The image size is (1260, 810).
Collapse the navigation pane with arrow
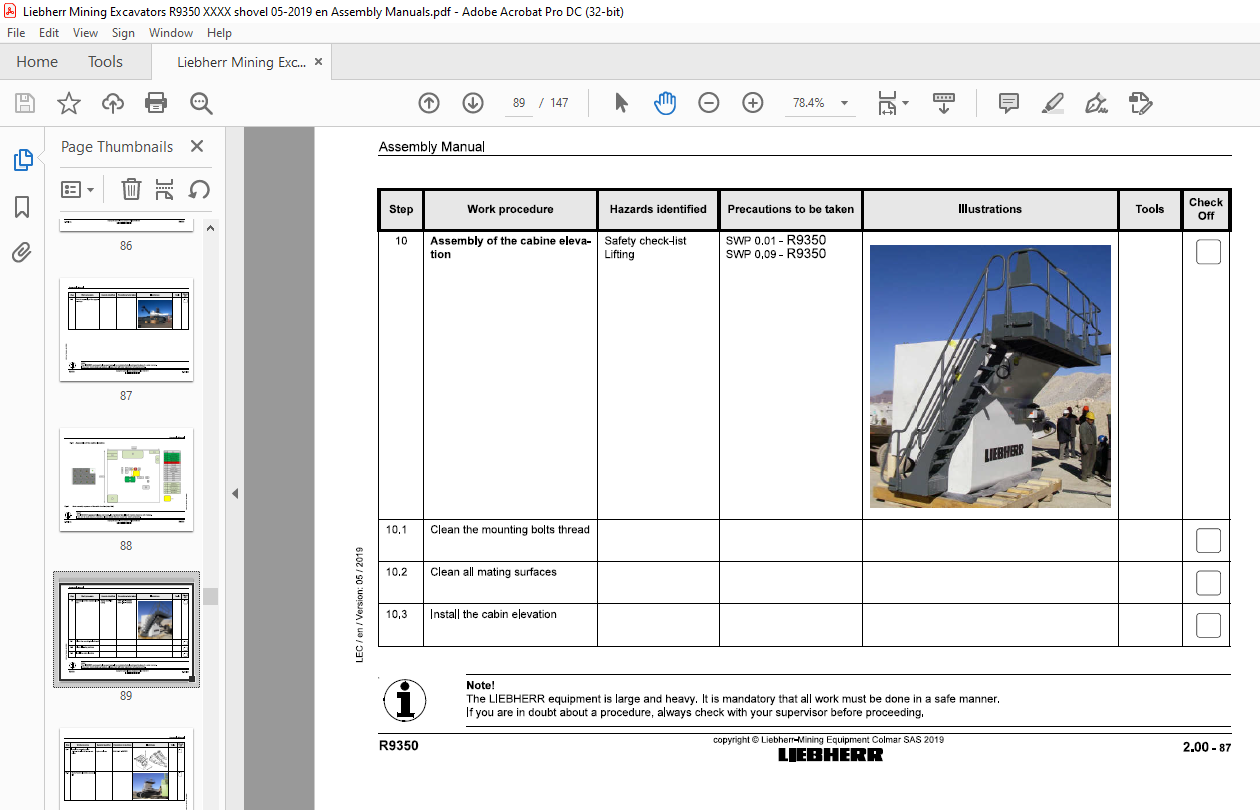(234, 493)
